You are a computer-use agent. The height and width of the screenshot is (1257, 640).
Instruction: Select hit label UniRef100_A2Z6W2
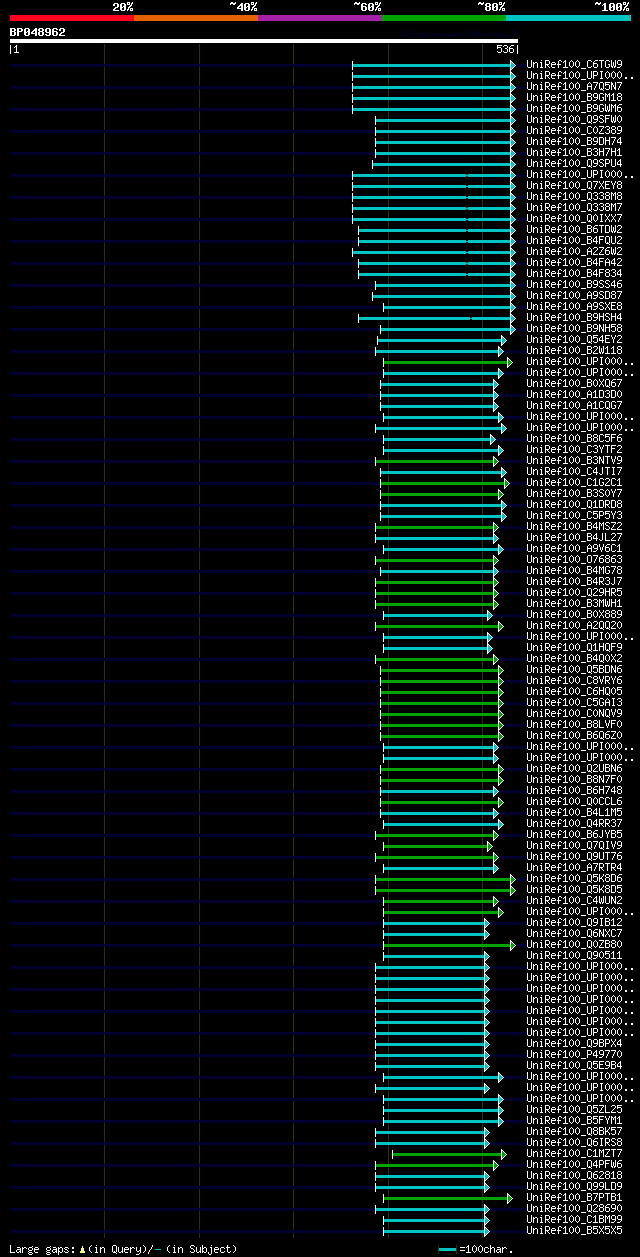(575, 252)
